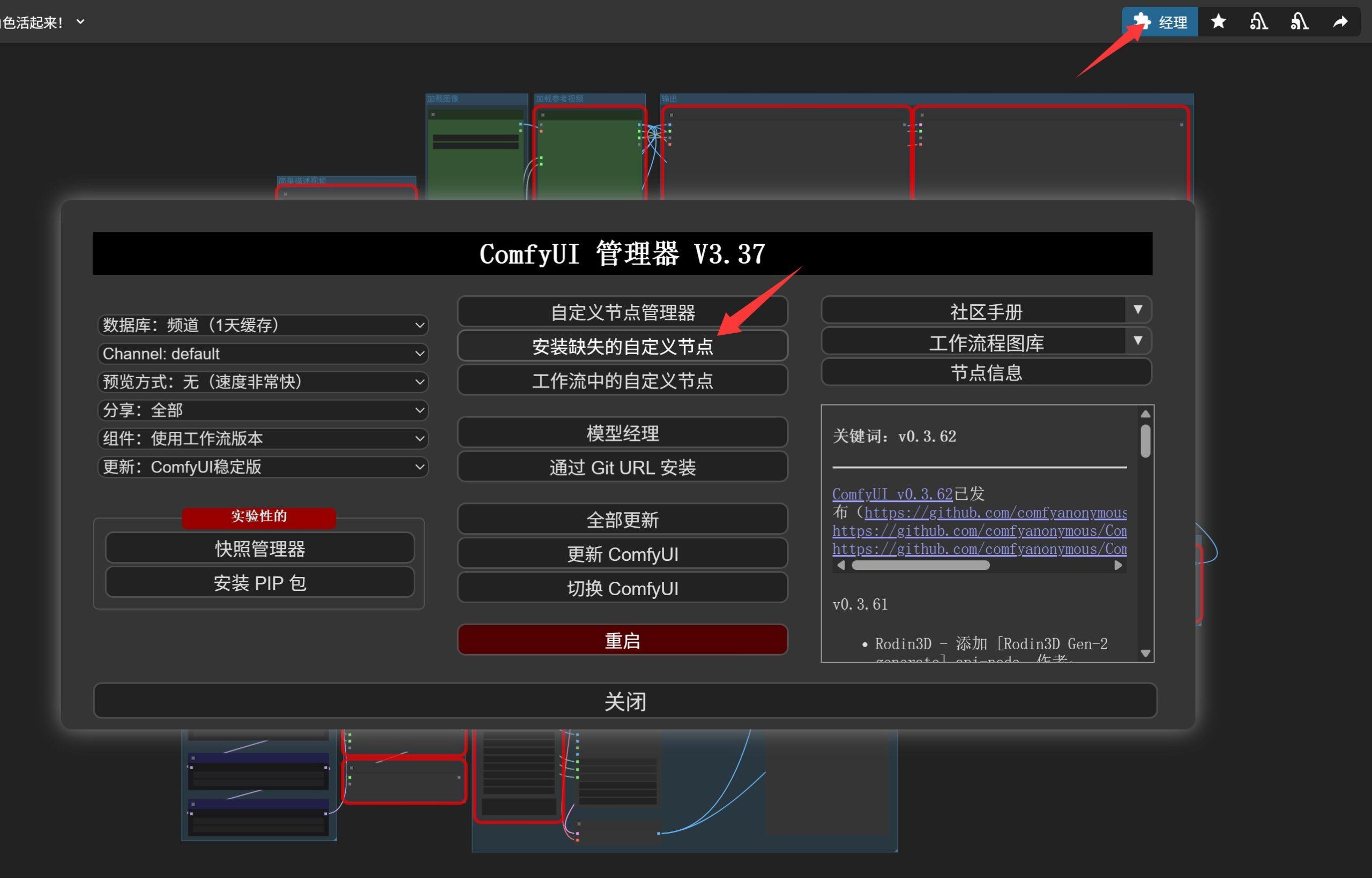1372x878 pixels.
Task: Click right arrow of horizontal news scrollbar
Action: point(1117,565)
